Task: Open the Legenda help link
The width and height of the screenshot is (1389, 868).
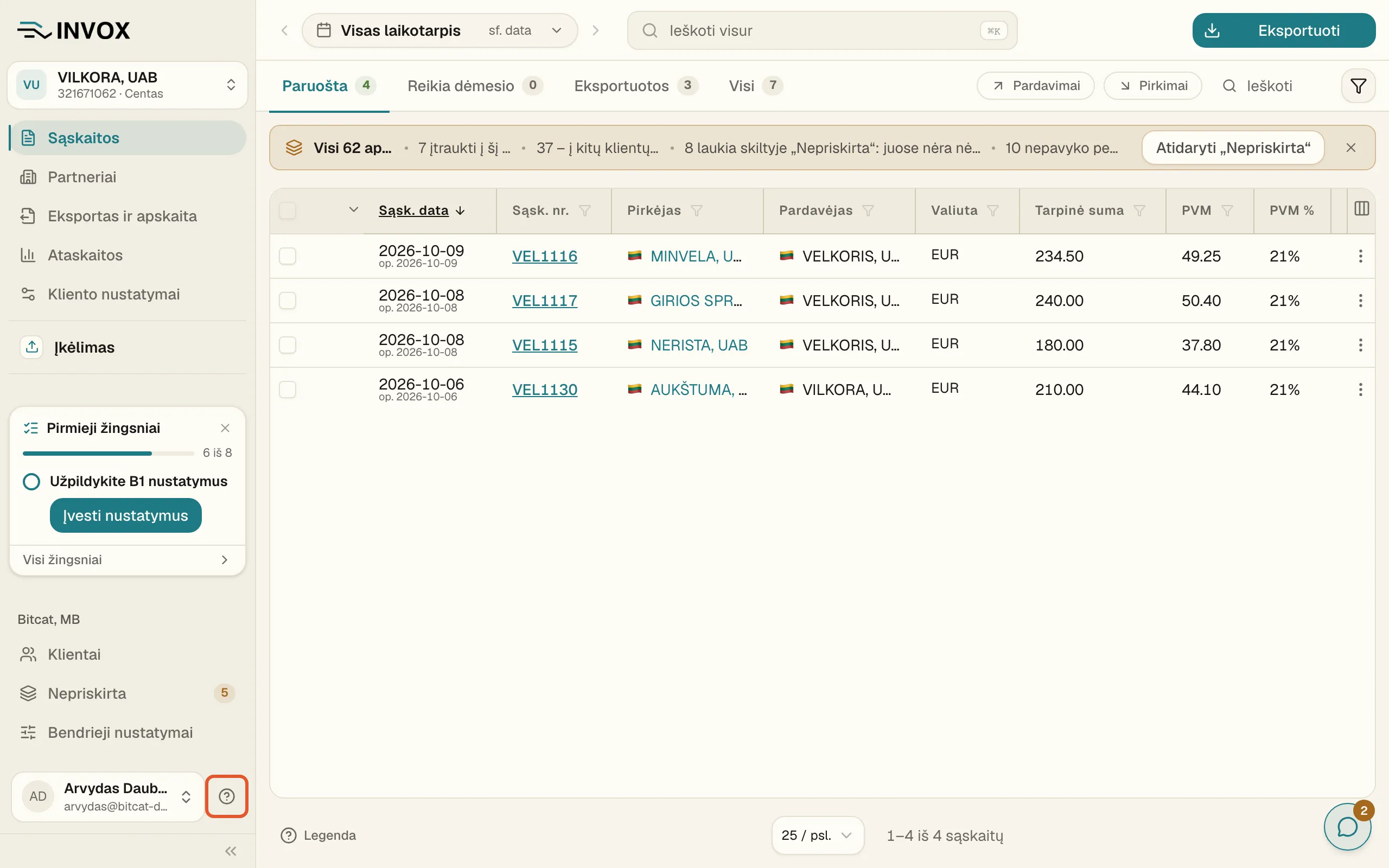Action: (318, 835)
